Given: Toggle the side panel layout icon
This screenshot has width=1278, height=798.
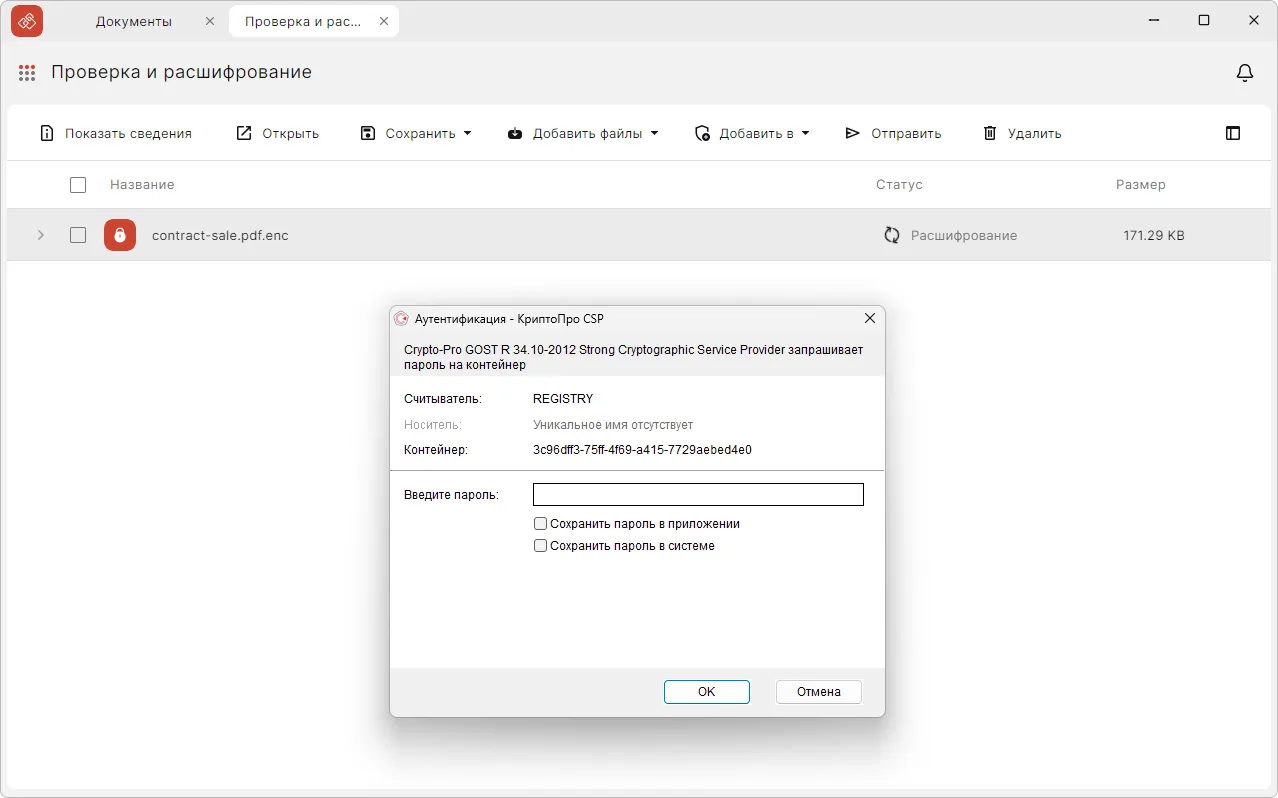Looking at the screenshot, I should pyautogui.click(x=1233, y=133).
